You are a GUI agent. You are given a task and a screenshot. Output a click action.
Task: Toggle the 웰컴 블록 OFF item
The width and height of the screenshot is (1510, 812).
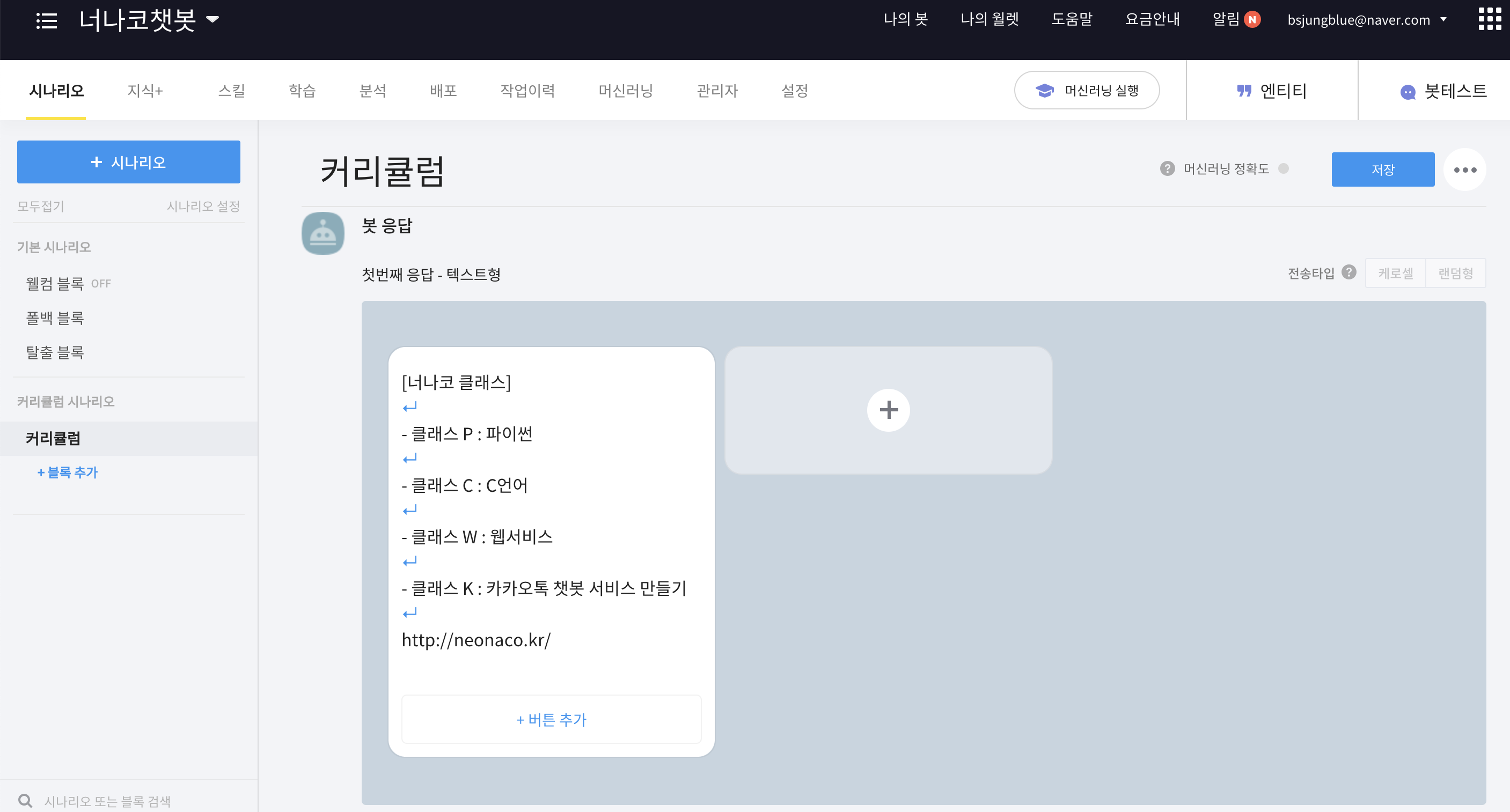68,284
